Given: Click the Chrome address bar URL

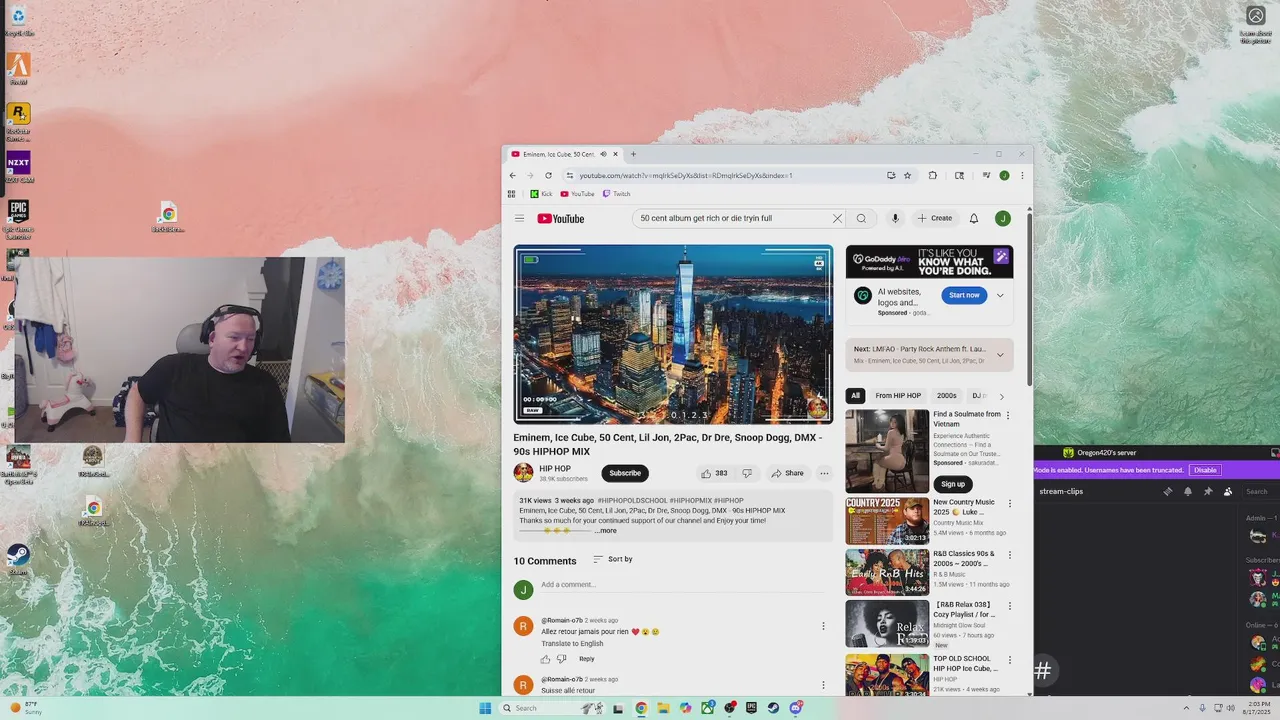Looking at the screenshot, I should point(685,175).
